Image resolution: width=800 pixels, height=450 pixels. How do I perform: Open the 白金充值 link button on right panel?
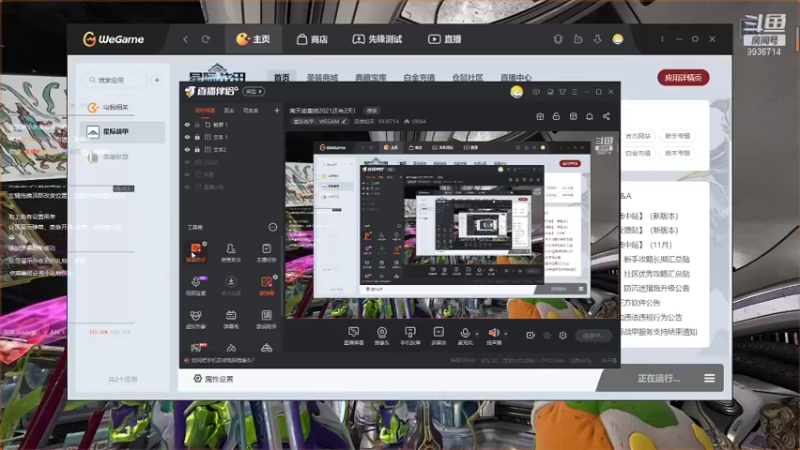click(x=638, y=153)
